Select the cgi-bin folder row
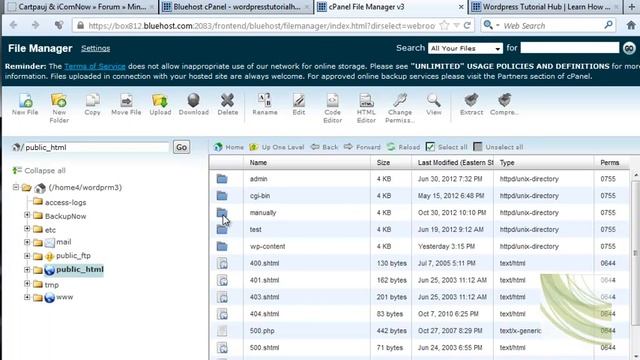The width and height of the screenshot is (640, 360). pos(419,196)
